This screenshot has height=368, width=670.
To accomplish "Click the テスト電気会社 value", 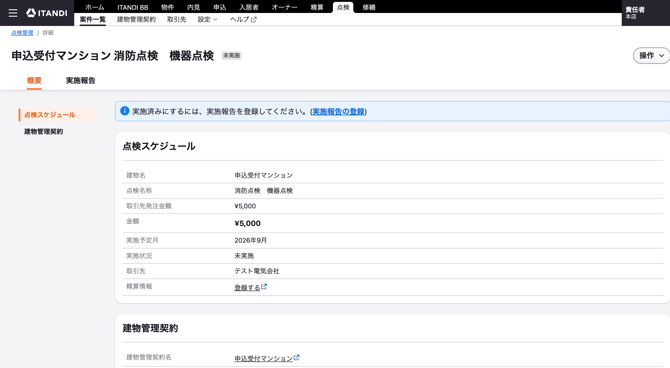I will point(257,271).
